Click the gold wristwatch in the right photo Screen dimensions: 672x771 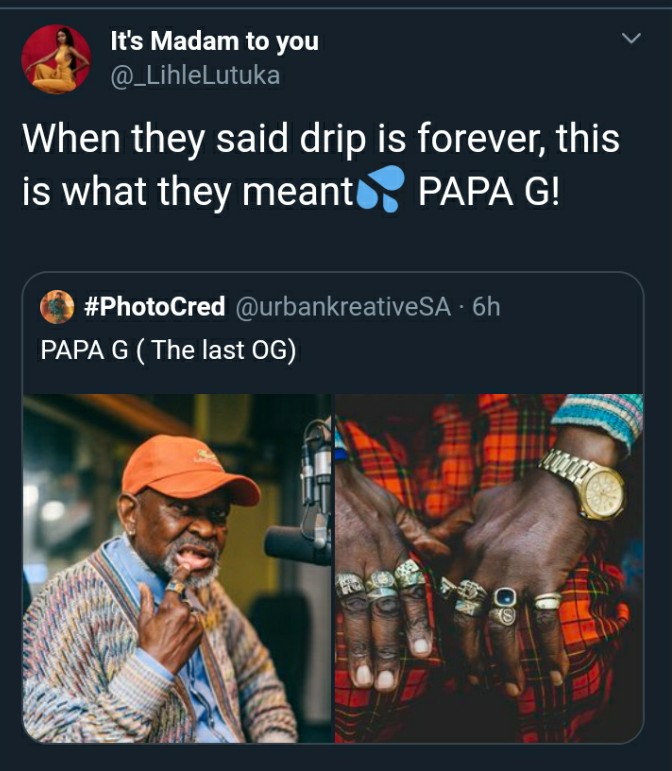pos(585,484)
